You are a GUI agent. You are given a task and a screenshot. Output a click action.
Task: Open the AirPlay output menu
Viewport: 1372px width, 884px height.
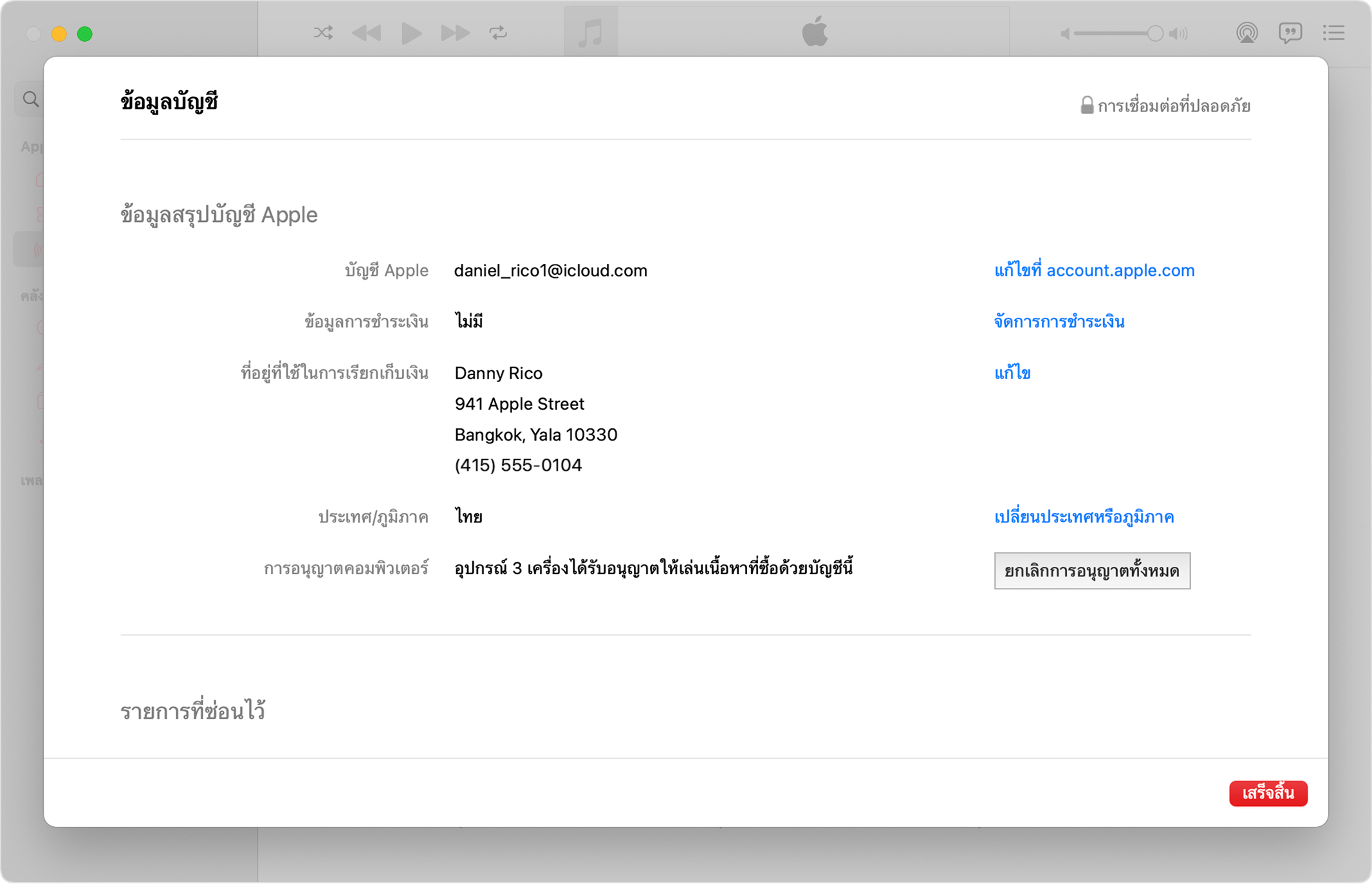click(x=1247, y=33)
